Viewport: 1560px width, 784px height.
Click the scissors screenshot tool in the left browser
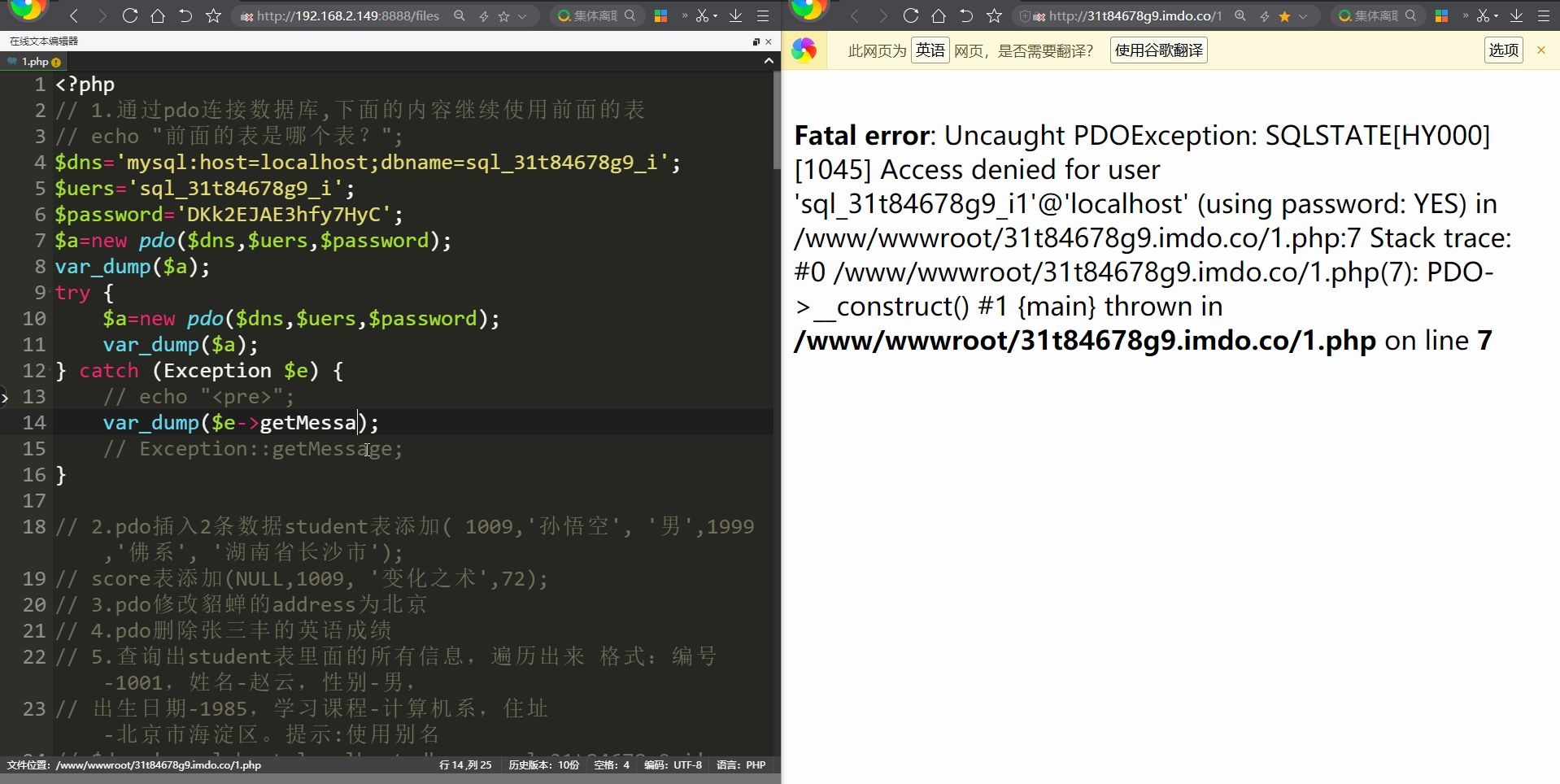tap(702, 15)
